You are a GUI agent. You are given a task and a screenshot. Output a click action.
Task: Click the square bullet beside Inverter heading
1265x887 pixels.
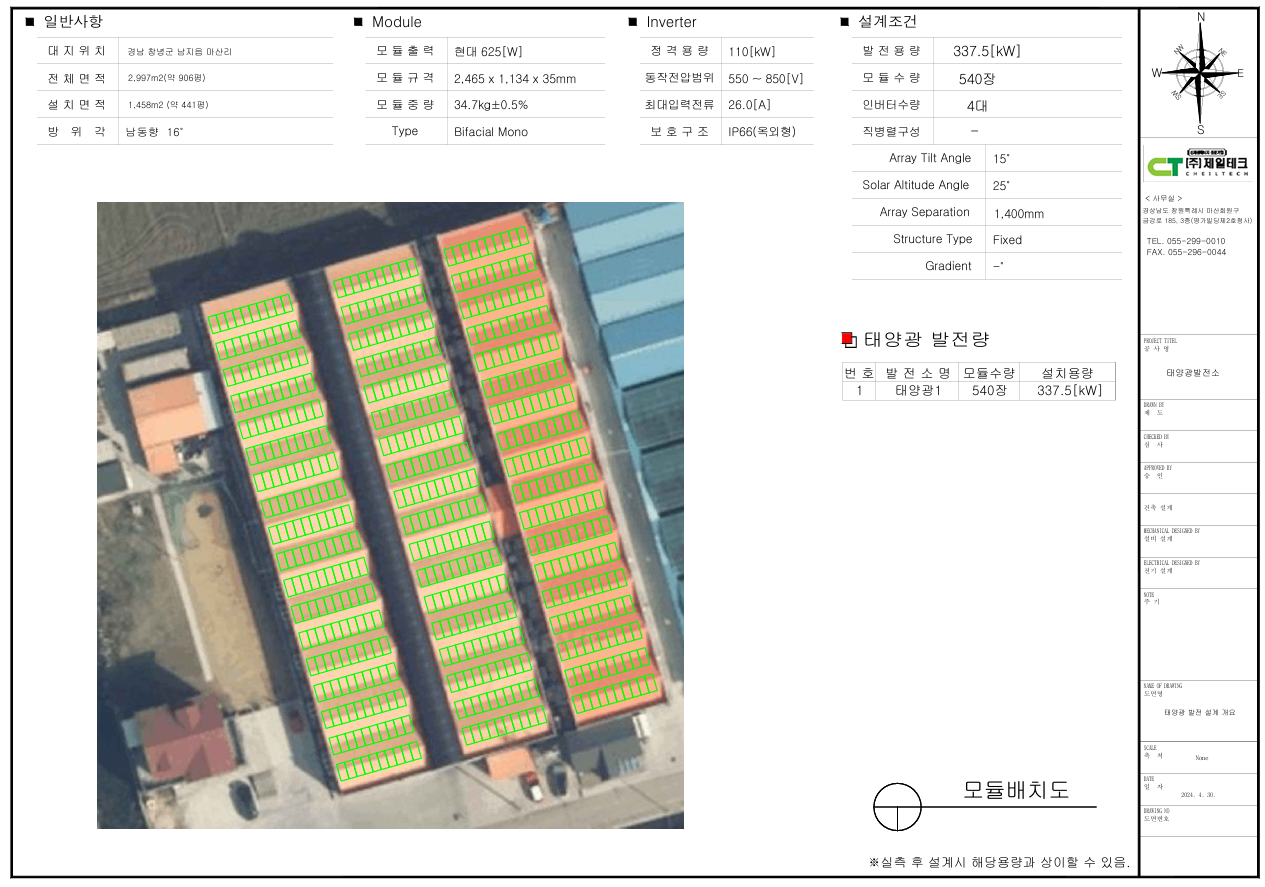click(x=633, y=22)
